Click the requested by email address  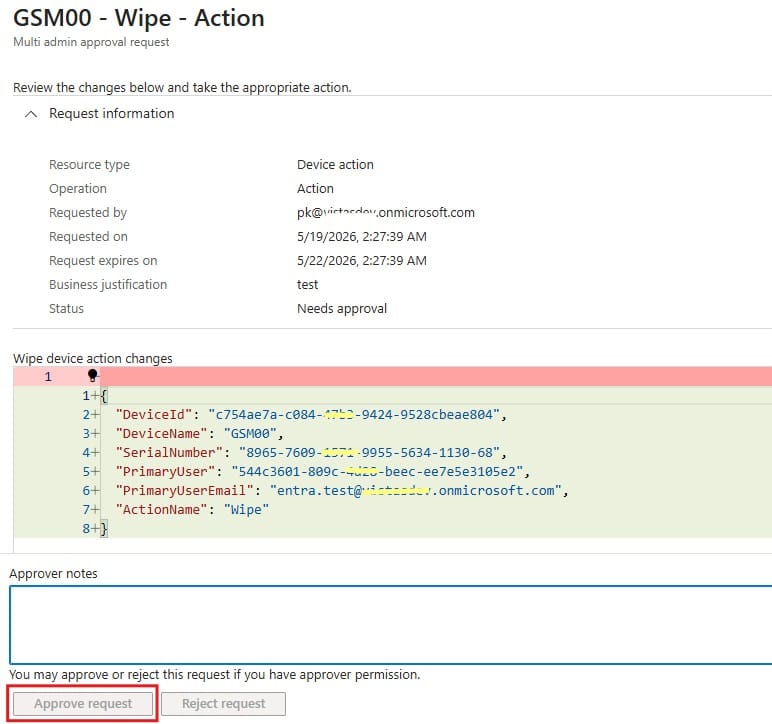click(386, 213)
